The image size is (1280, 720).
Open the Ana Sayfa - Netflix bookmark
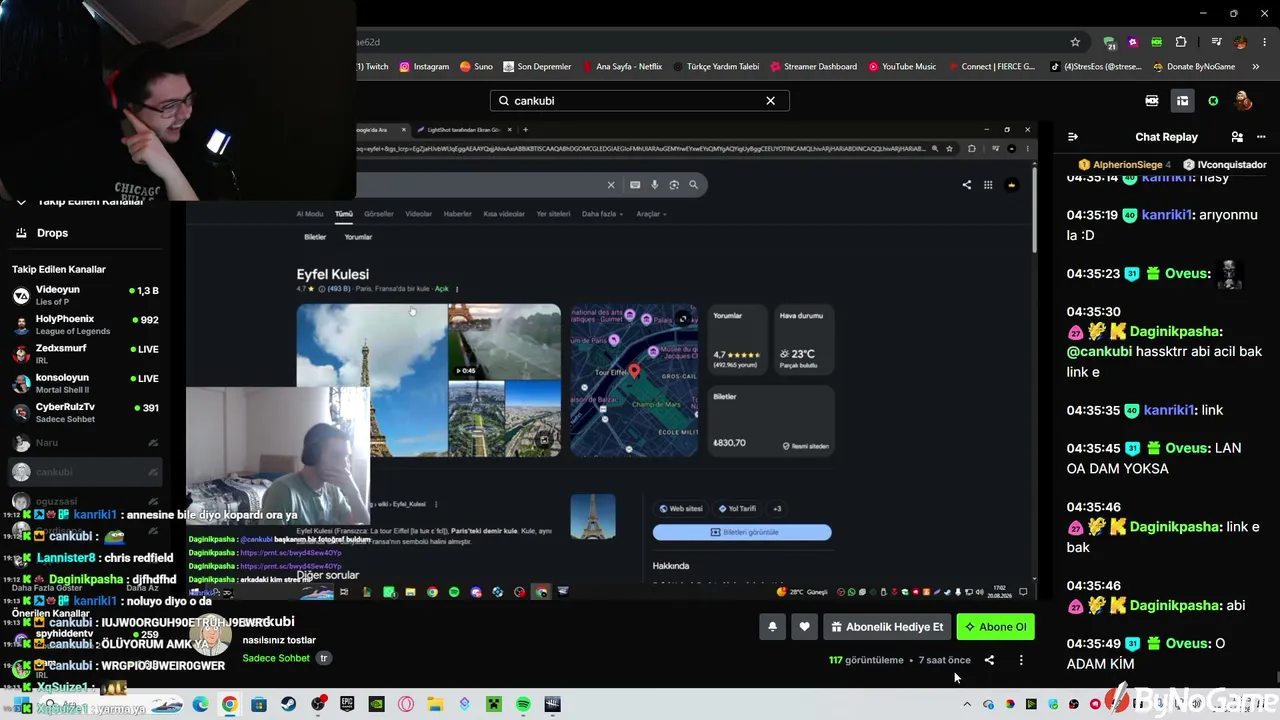point(621,67)
